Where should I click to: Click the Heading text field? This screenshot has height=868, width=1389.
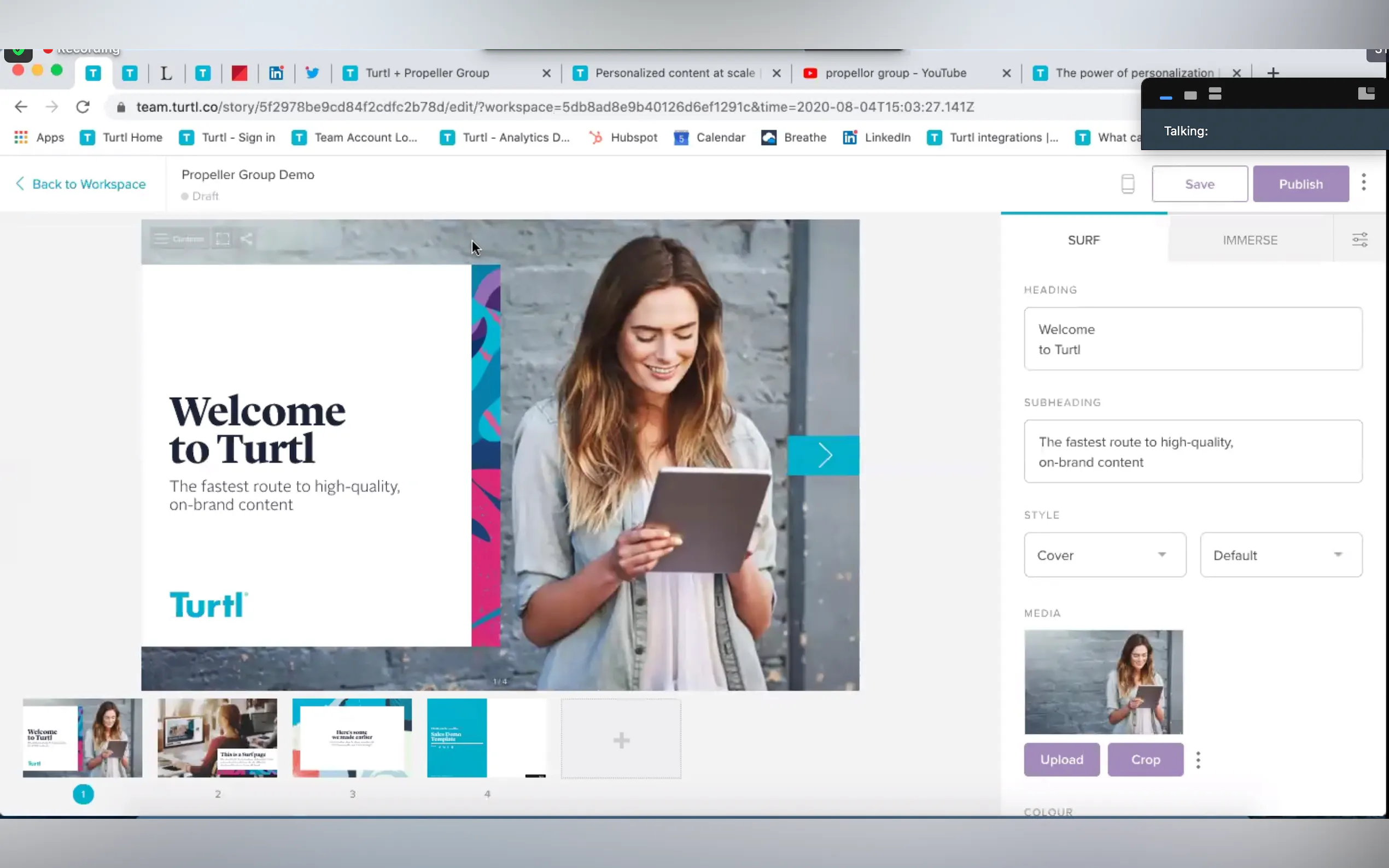pos(1193,339)
